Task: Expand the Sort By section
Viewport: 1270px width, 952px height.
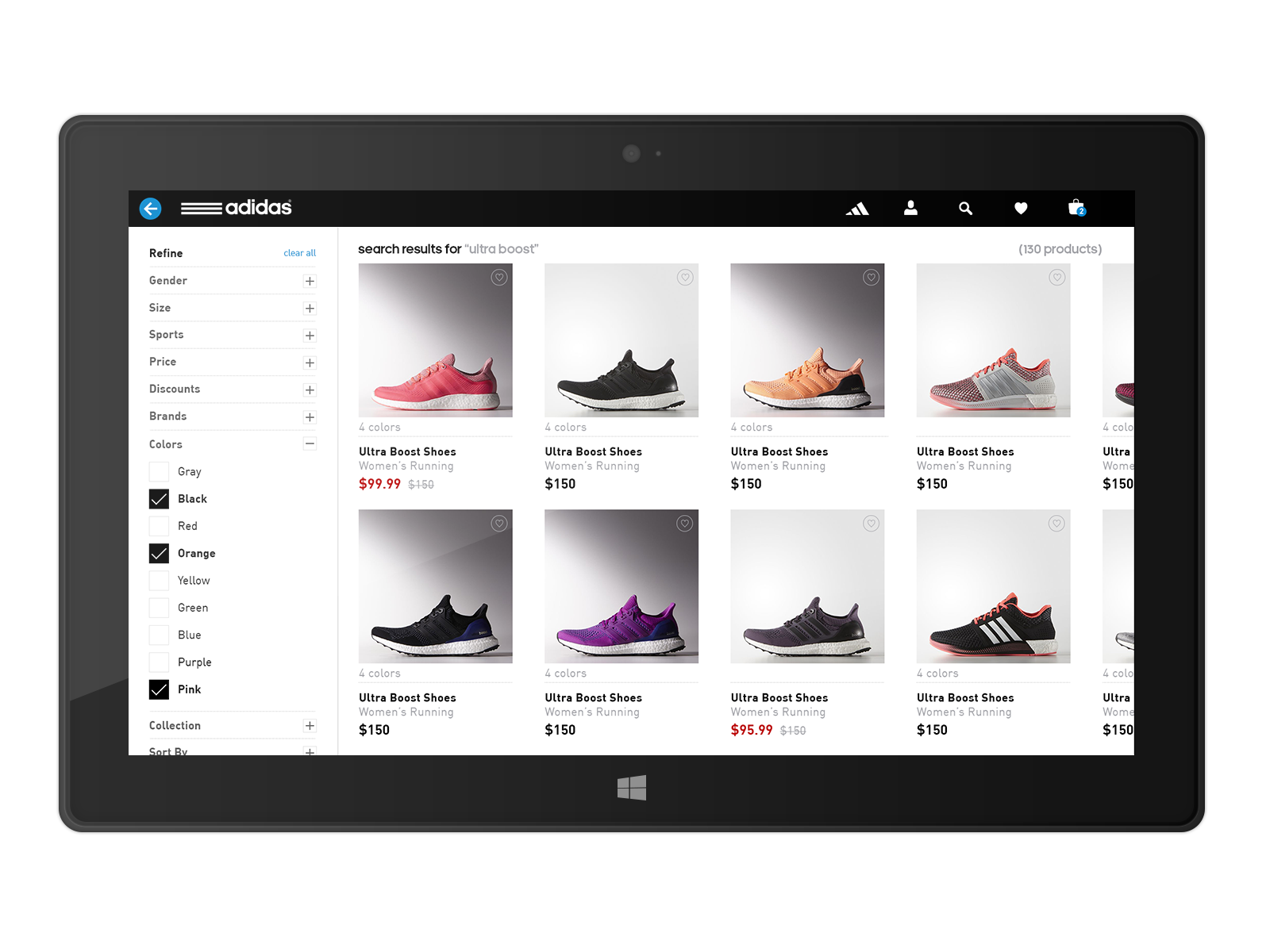Action: (x=310, y=751)
